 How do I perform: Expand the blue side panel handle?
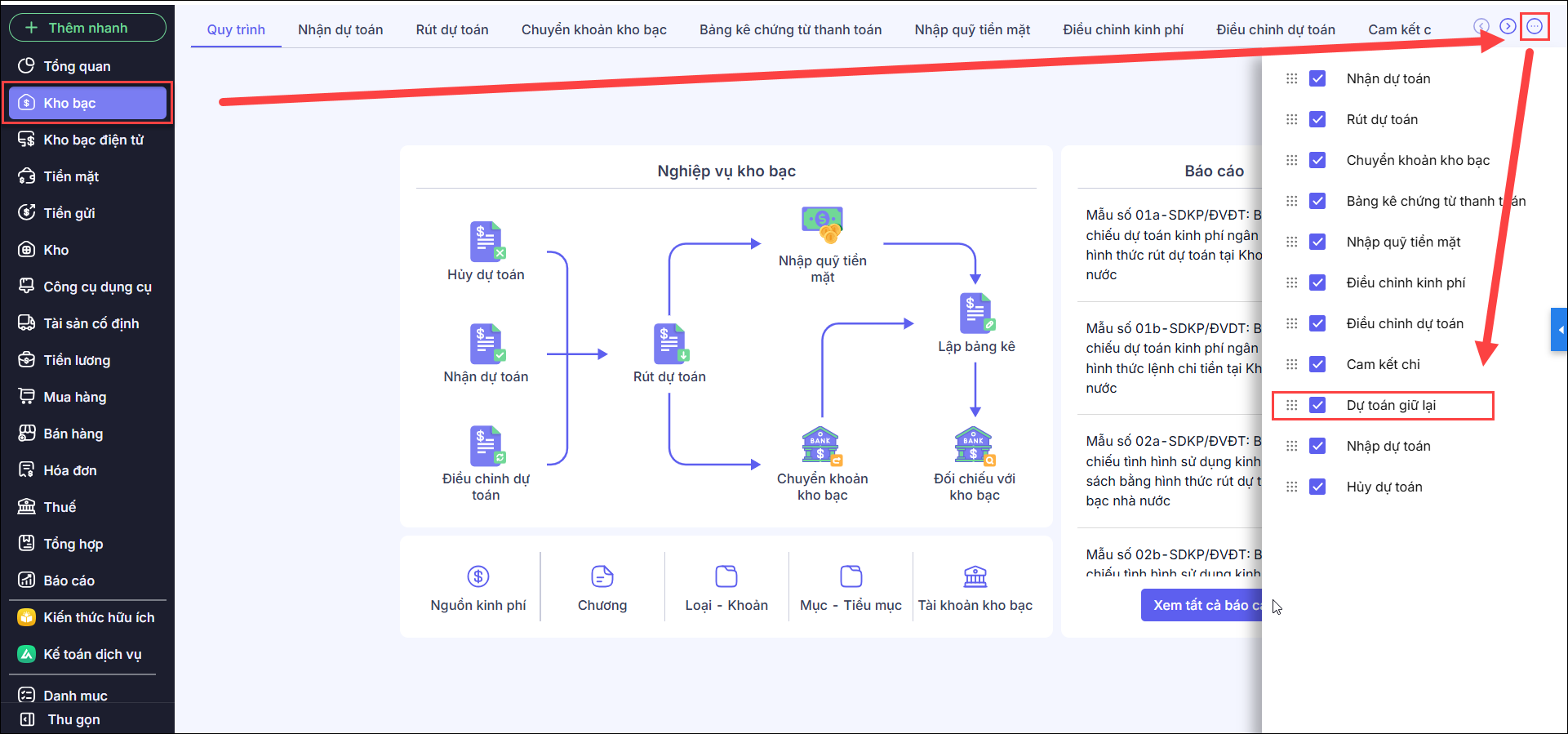pyautogui.click(x=1559, y=330)
